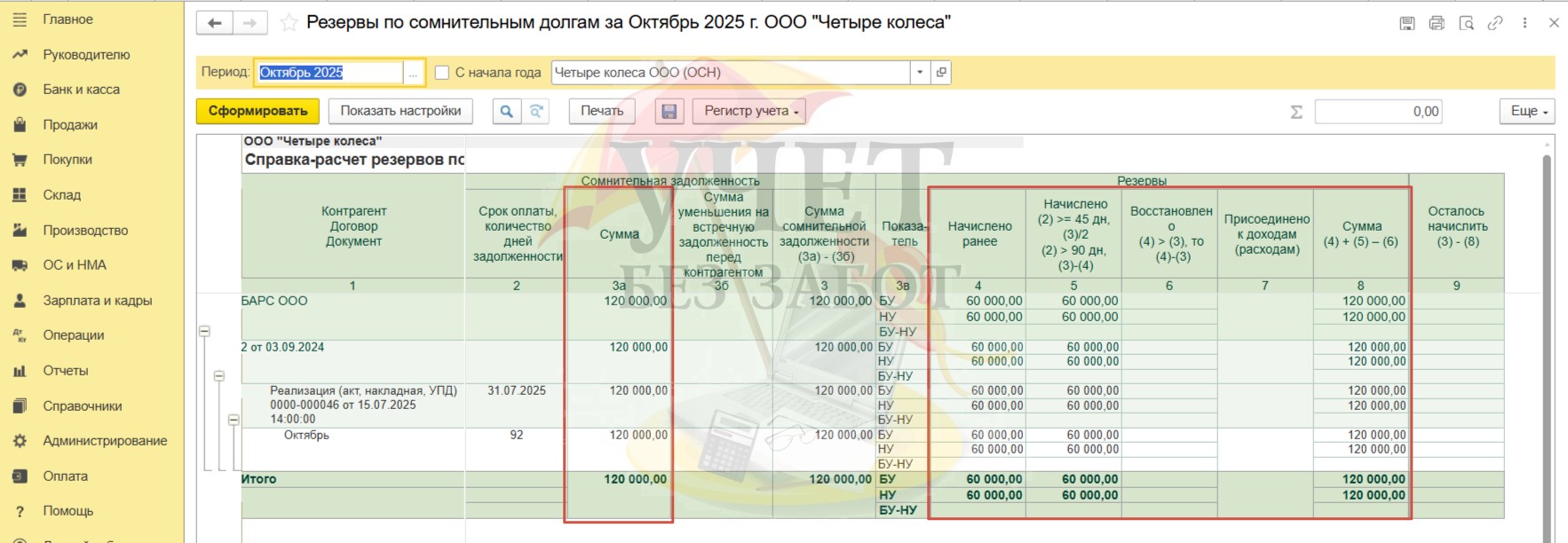Open the Продажи section
Viewport: 1568px width, 543px height.
tap(70, 125)
